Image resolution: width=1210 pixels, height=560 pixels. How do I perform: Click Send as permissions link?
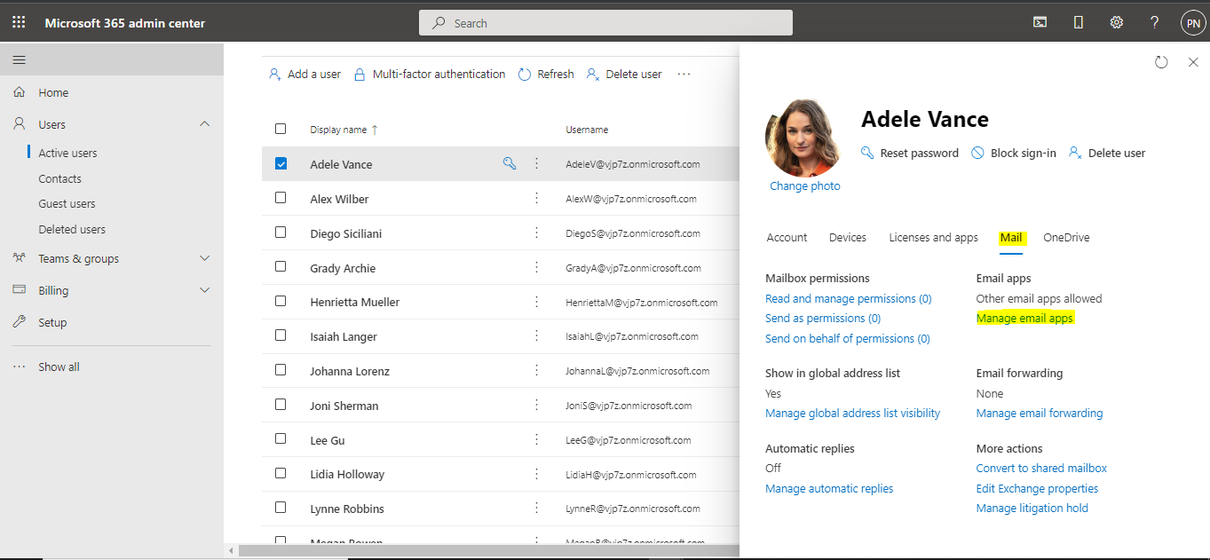[823, 318]
